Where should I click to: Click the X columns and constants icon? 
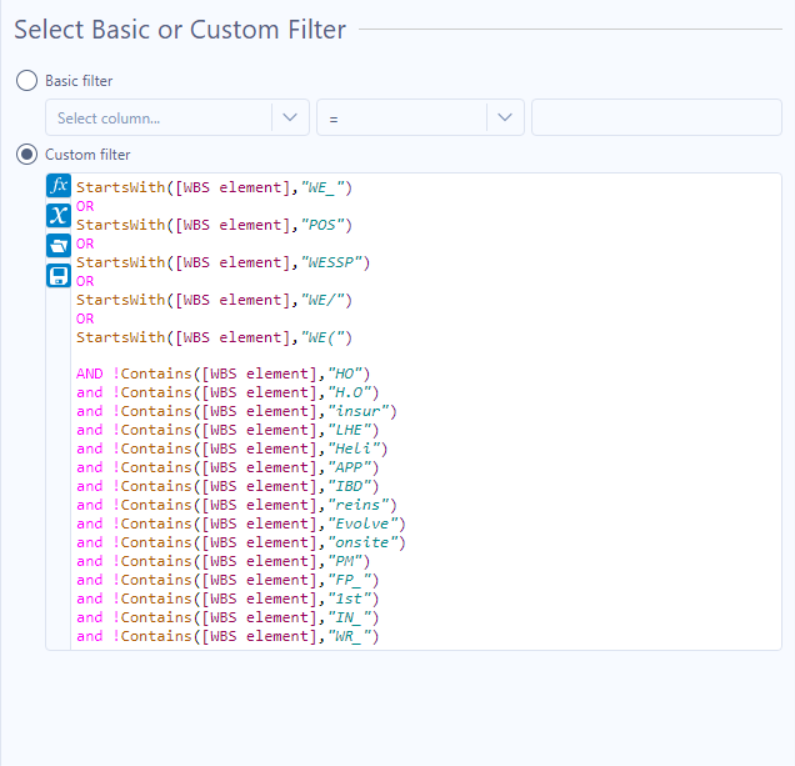click(x=58, y=216)
